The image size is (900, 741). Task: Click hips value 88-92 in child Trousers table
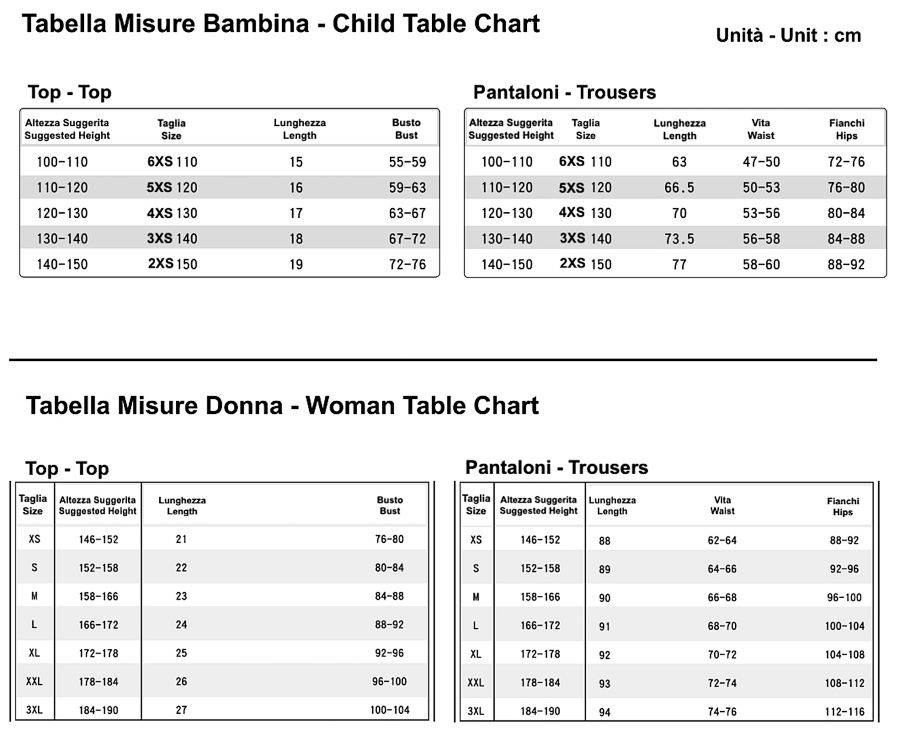click(x=846, y=264)
